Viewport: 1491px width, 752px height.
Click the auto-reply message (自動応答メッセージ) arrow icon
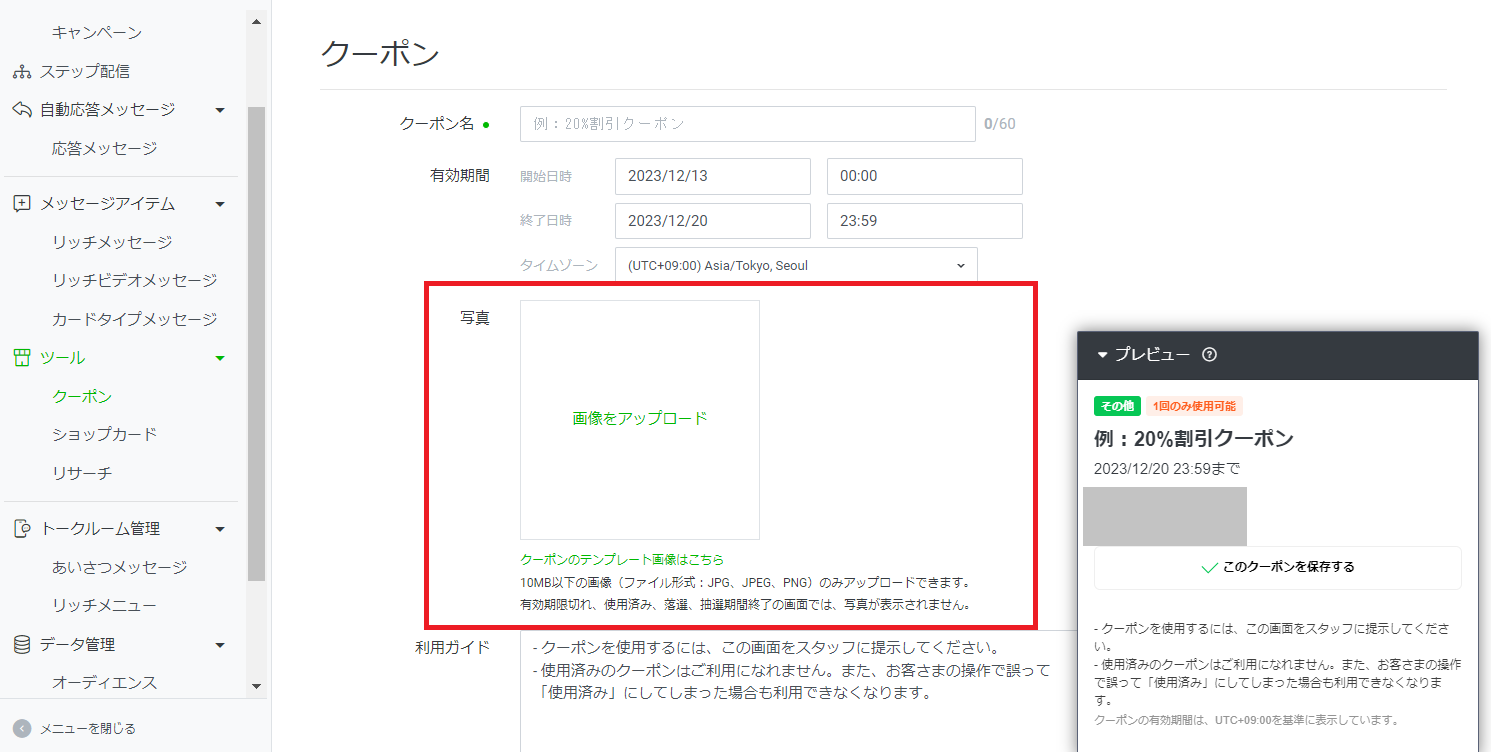click(22, 110)
